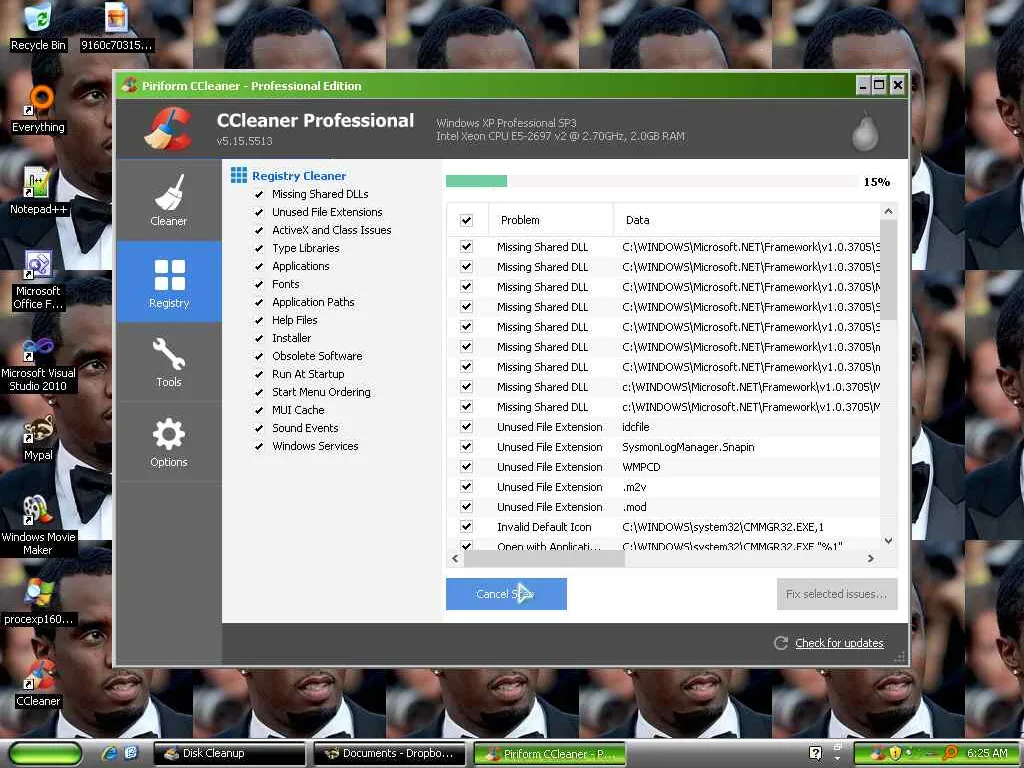Click the CCleaner logo in header
The width and height of the screenshot is (1024, 768).
(x=168, y=129)
